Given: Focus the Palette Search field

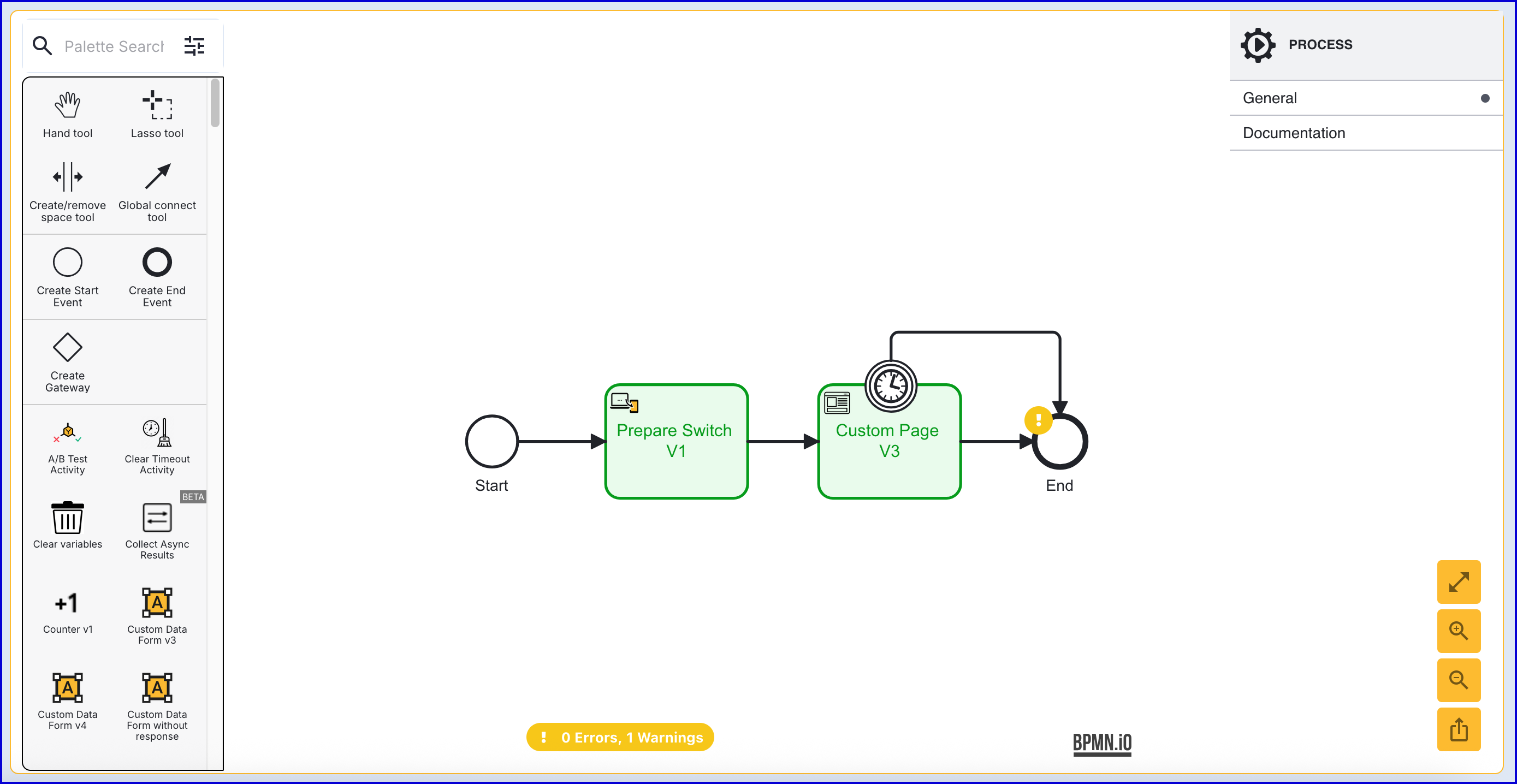Looking at the screenshot, I should click(x=114, y=46).
